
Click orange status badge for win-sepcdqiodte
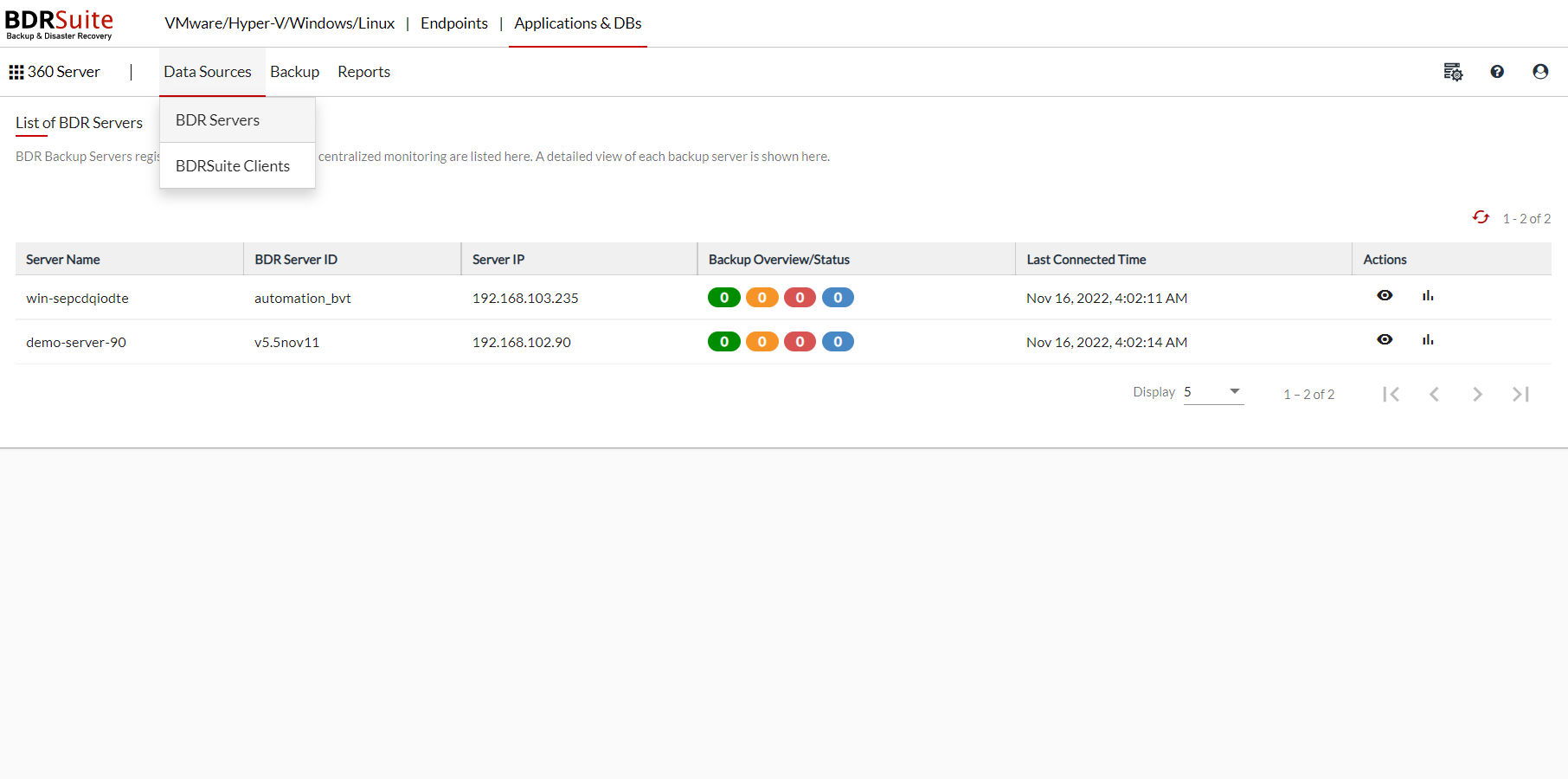(762, 298)
